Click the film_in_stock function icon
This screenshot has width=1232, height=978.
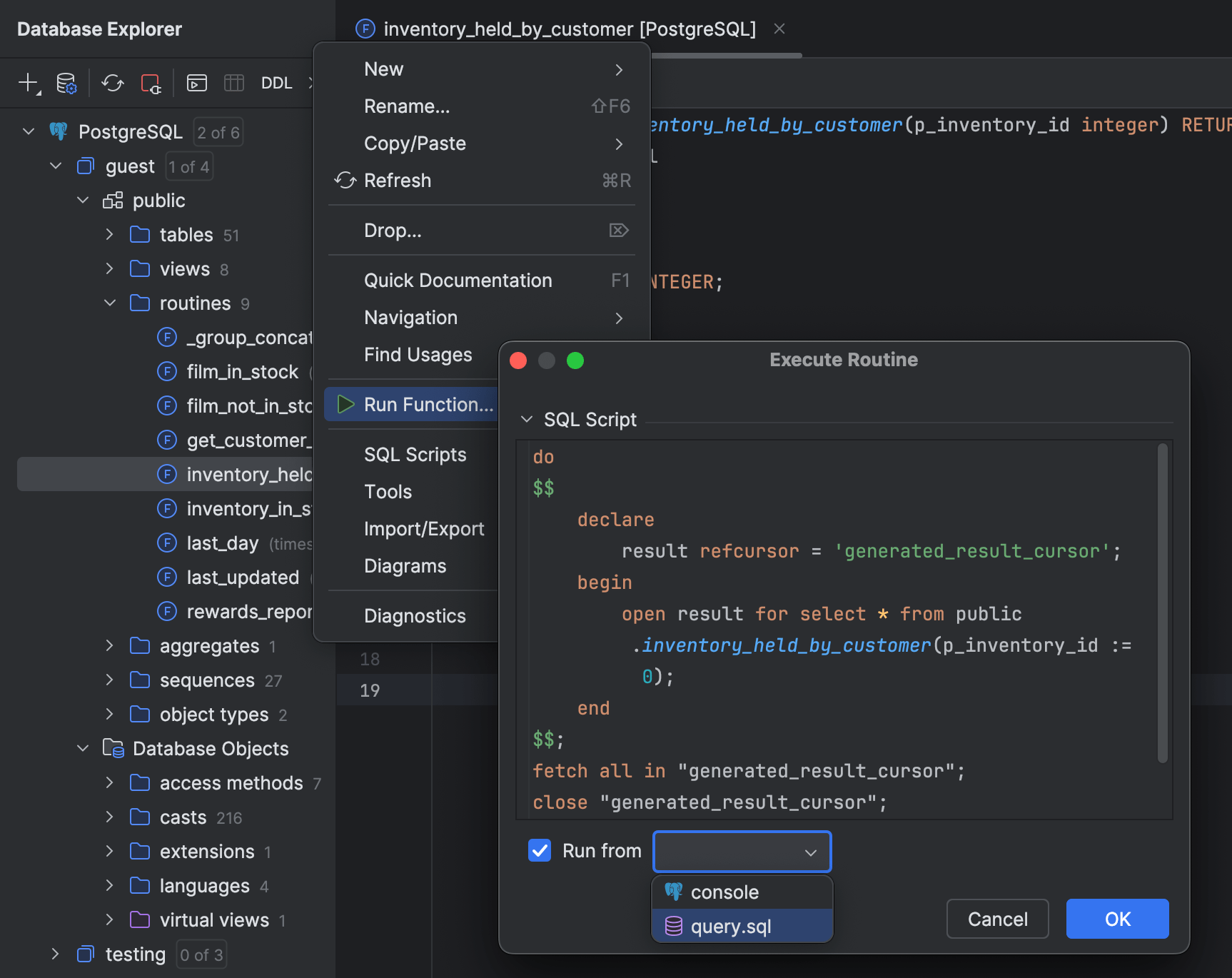166,371
